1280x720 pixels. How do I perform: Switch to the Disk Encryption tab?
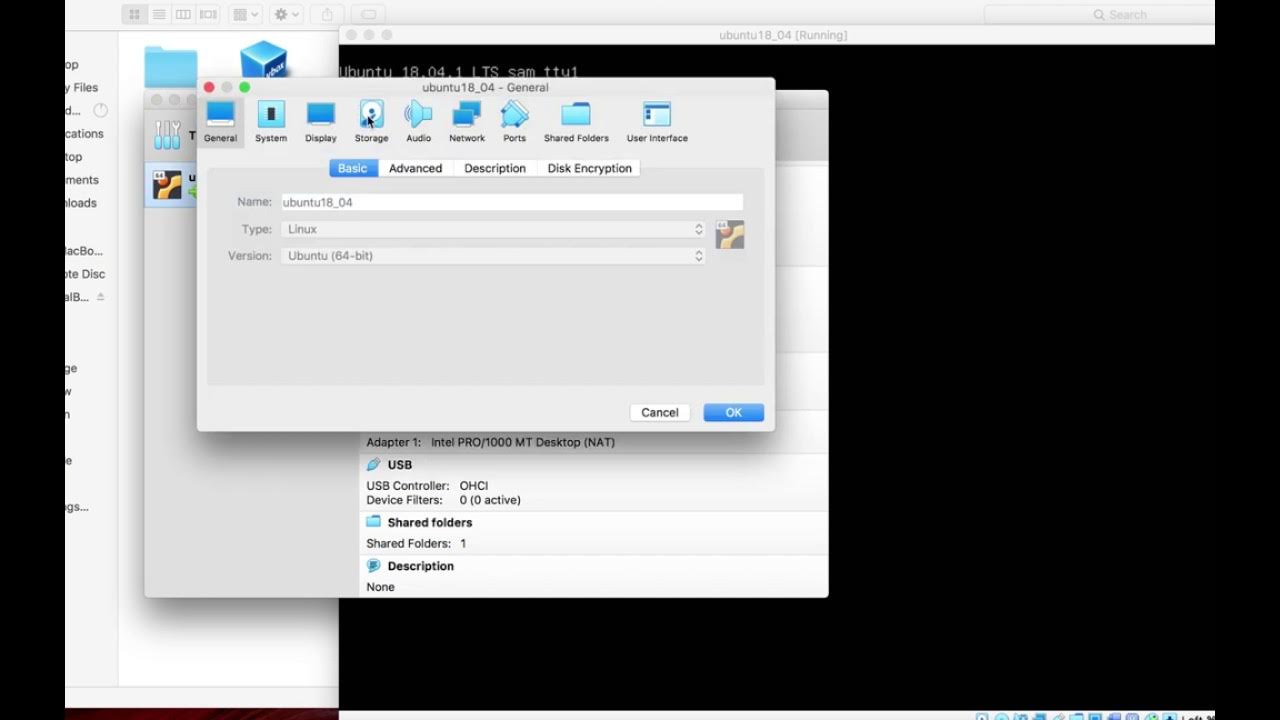(x=589, y=168)
